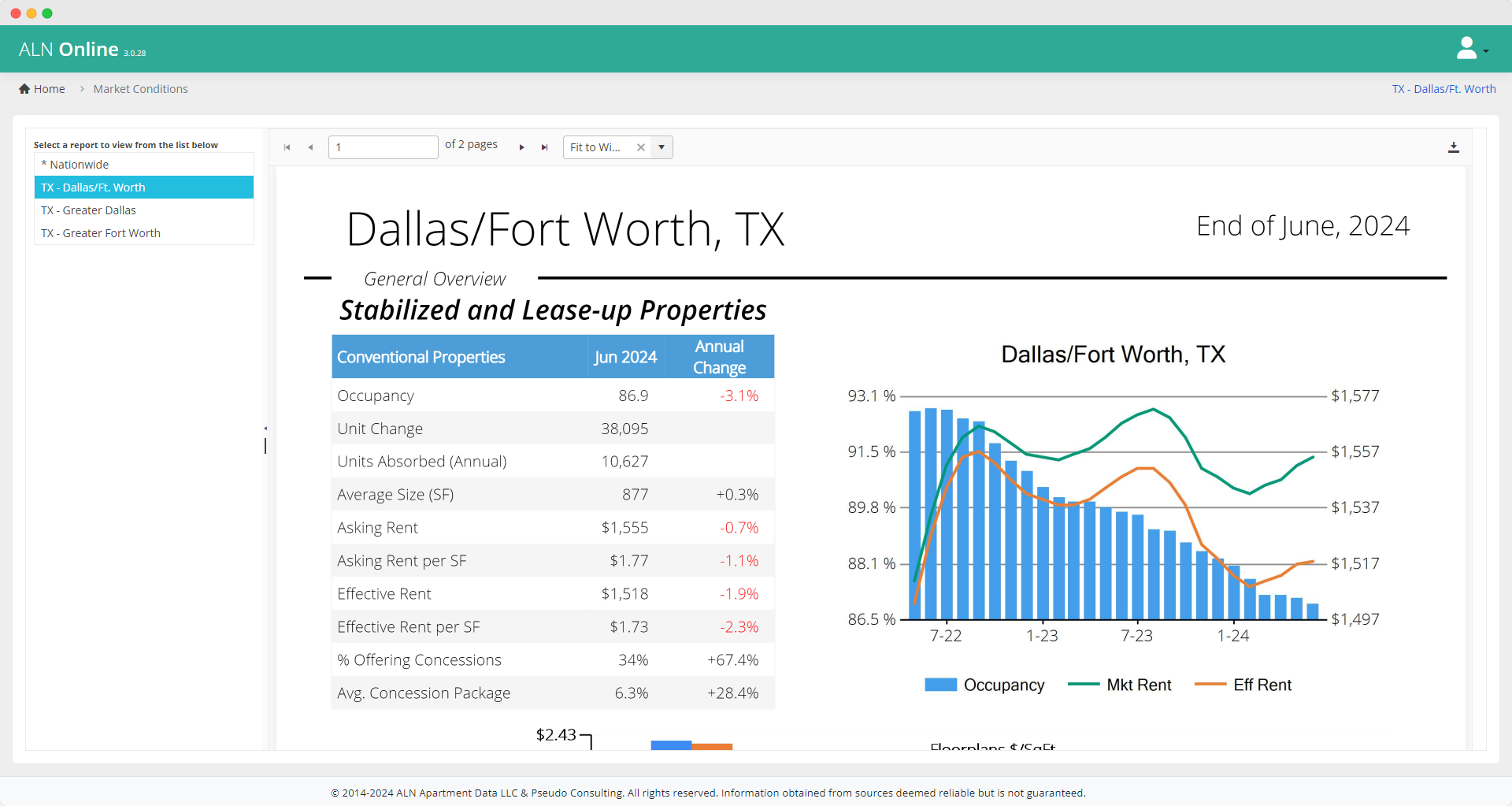The height and width of the screenshot is (806, 1512).
Task: Go to next report page
Action: pos(521,147)
